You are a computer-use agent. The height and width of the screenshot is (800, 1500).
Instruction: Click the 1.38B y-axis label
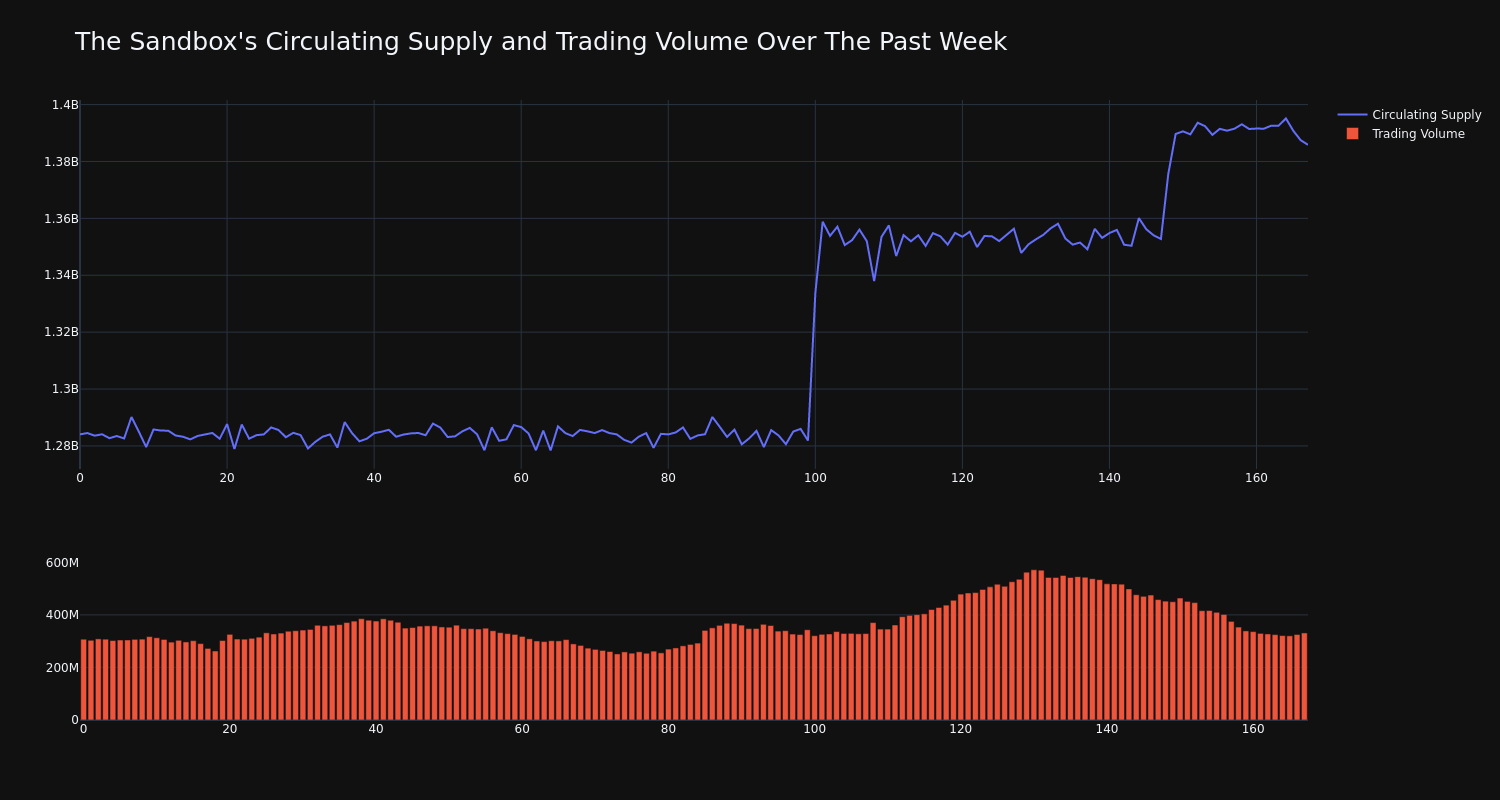pos(61,162)
